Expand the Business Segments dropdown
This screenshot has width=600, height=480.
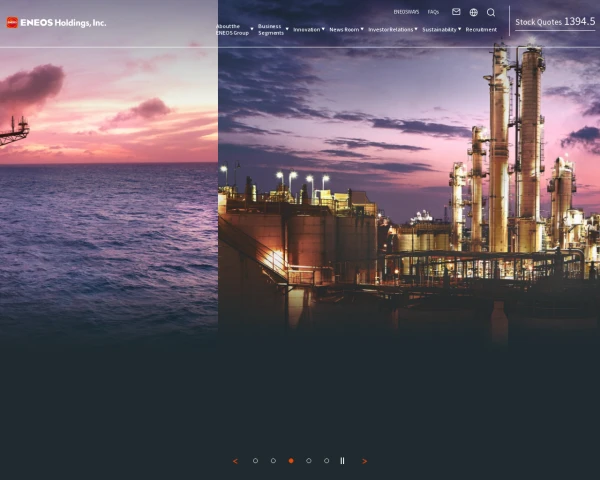[272, 30]
